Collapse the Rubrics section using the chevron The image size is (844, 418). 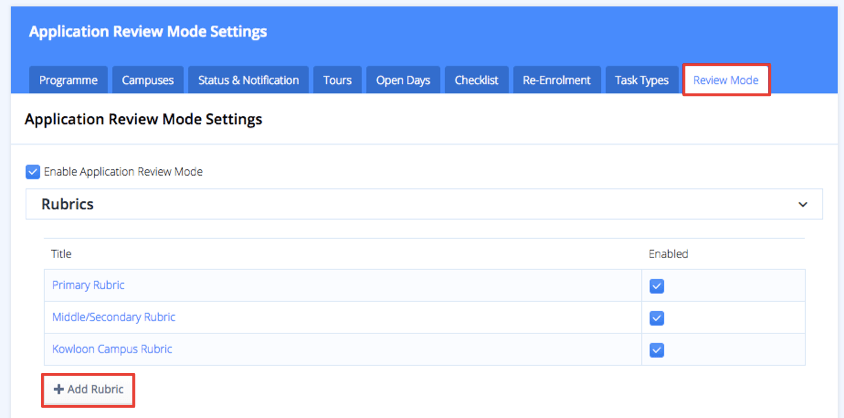(x=802, y=204)
